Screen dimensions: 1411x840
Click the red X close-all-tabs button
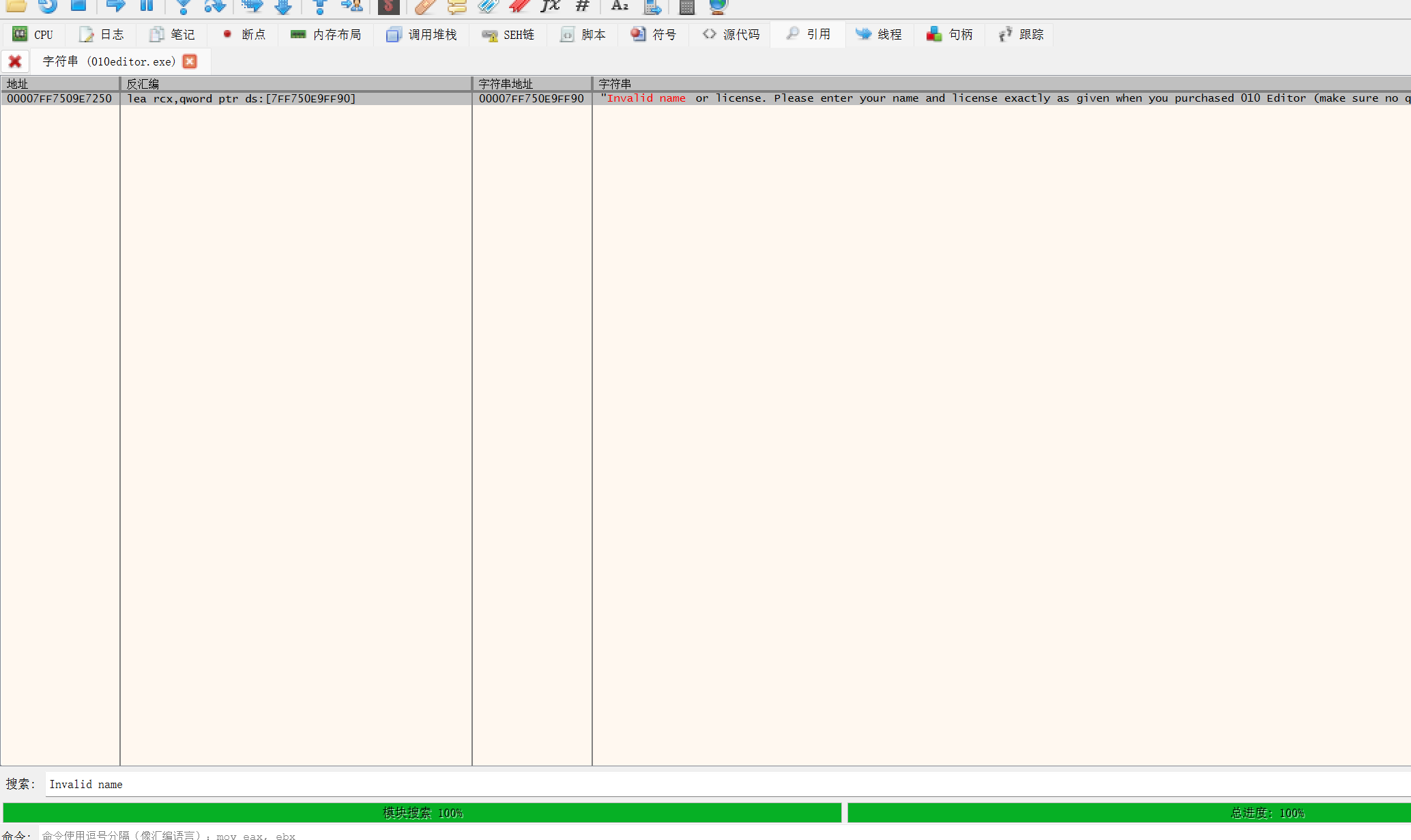tap(14, 61)
